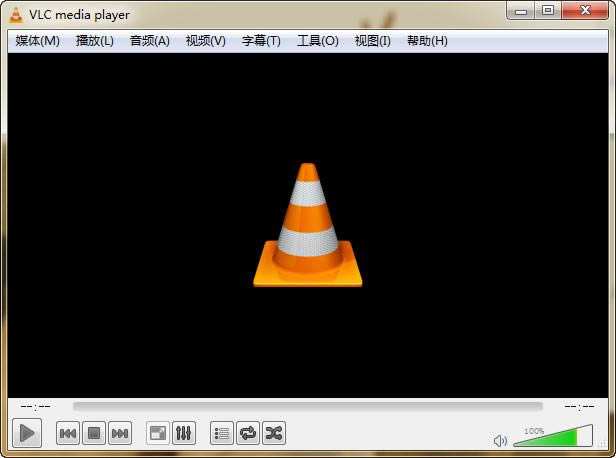Open the 视图(I) menu

pos(372,40)
